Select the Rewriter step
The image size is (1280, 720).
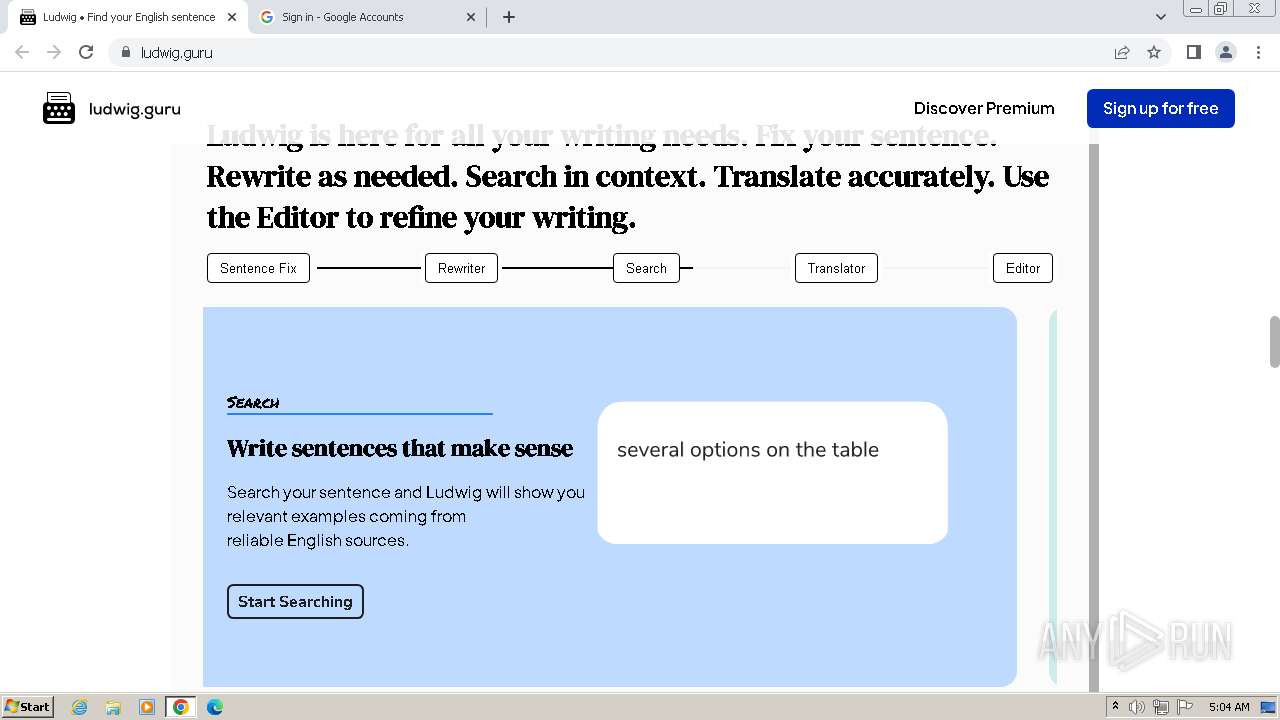[x=461, y=268]
